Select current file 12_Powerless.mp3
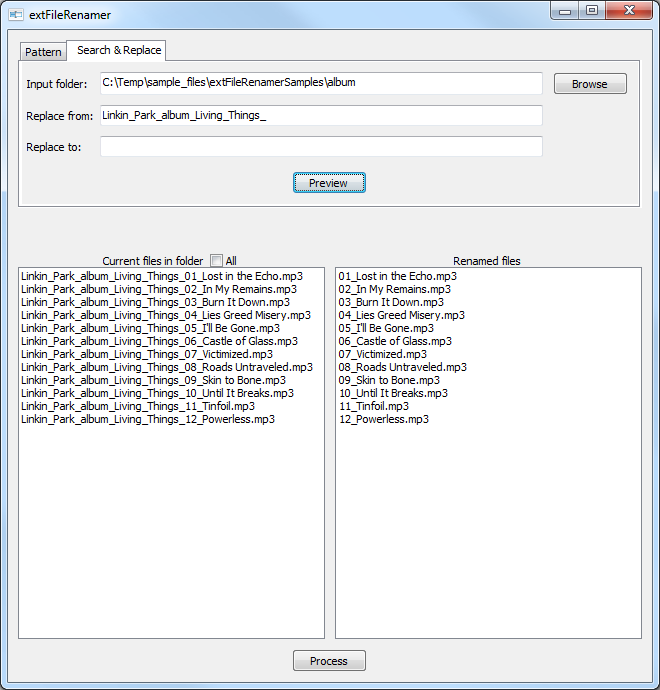660x690 pixels. point(147,419)
